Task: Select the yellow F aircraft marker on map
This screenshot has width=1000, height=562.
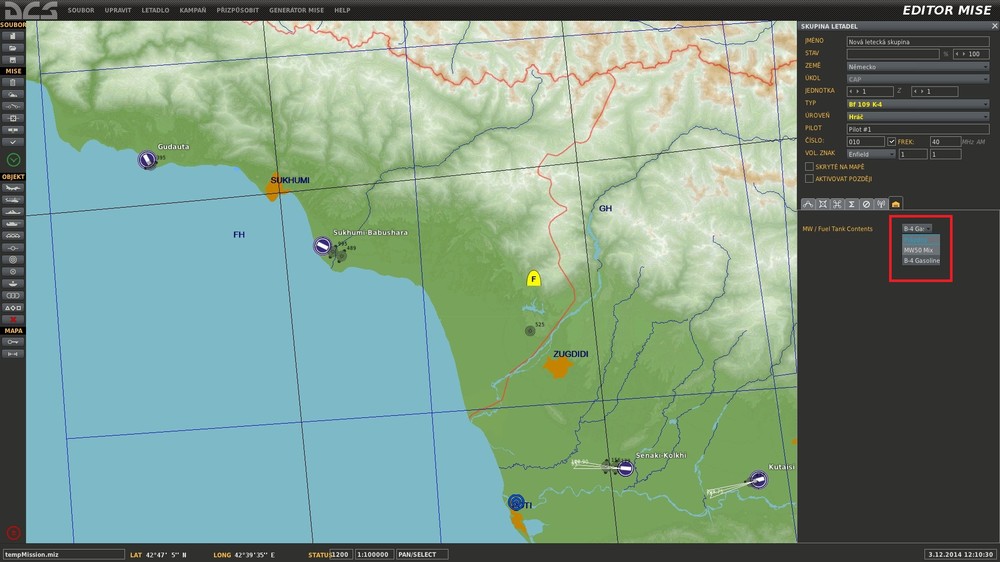Action: (534, 278)
